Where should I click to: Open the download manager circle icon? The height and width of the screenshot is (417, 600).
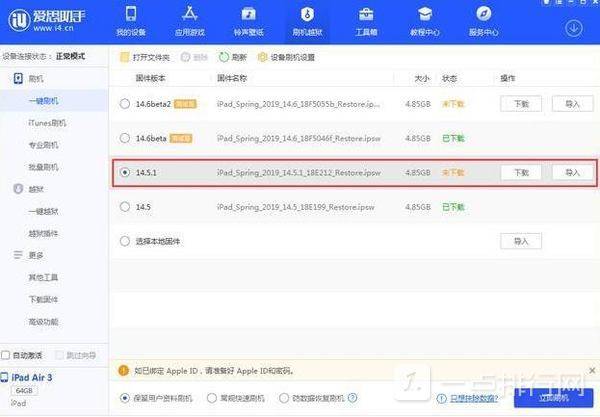[x=573, y=28]
